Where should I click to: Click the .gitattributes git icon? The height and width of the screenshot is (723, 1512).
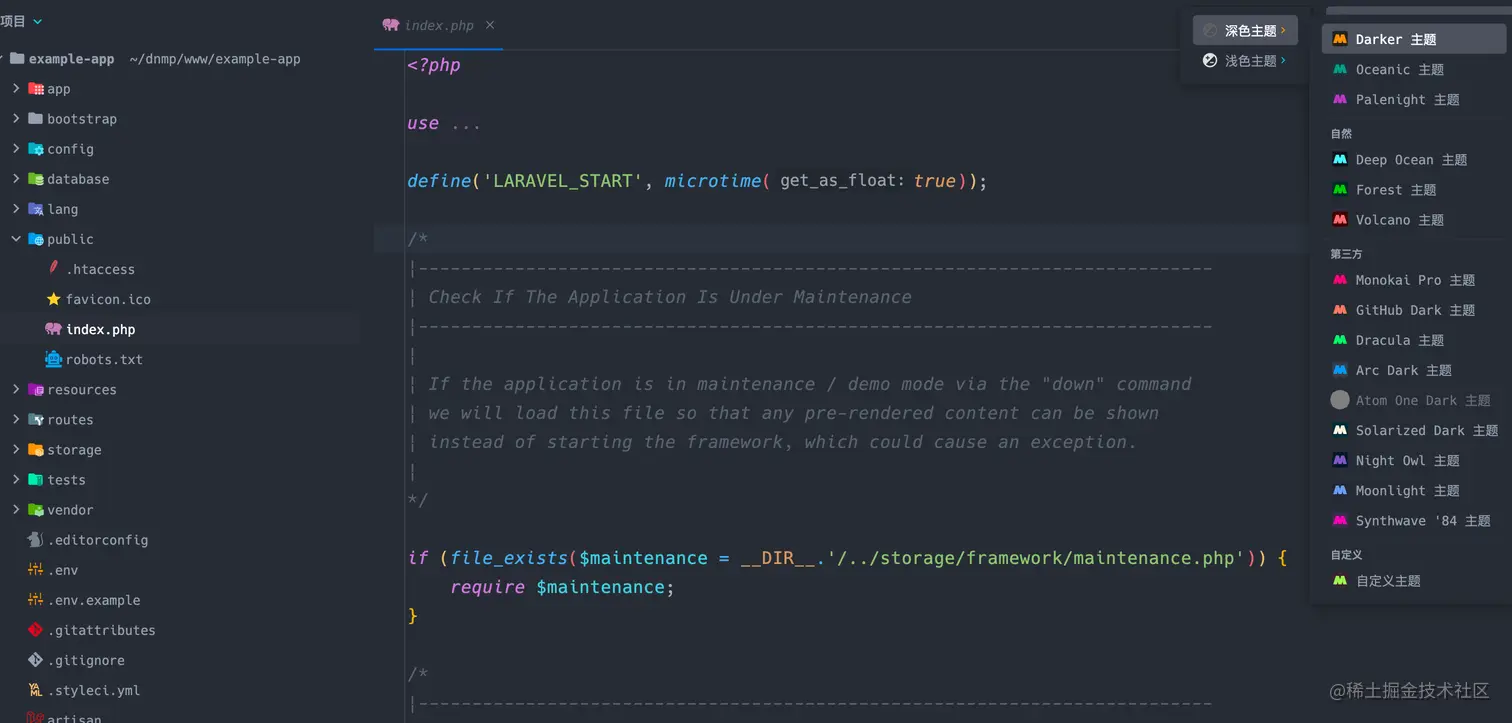(x=36, y=630)
